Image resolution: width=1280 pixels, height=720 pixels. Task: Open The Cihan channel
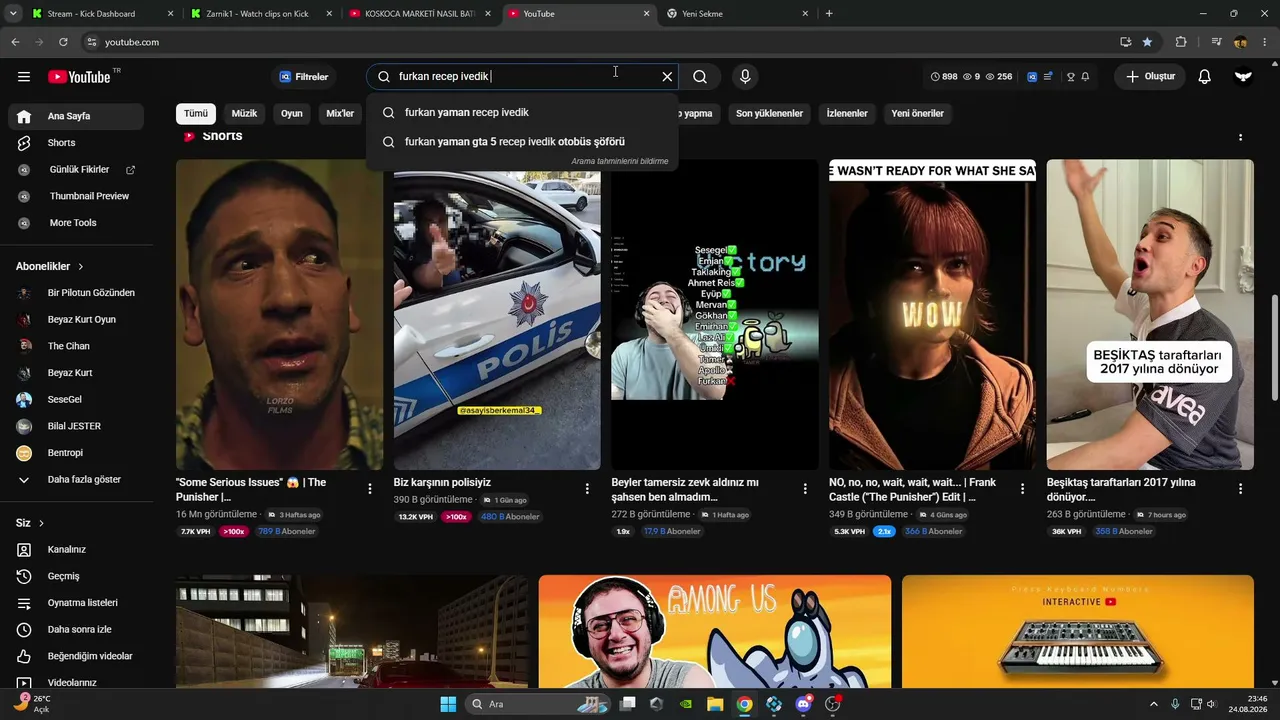pos(76,346)
